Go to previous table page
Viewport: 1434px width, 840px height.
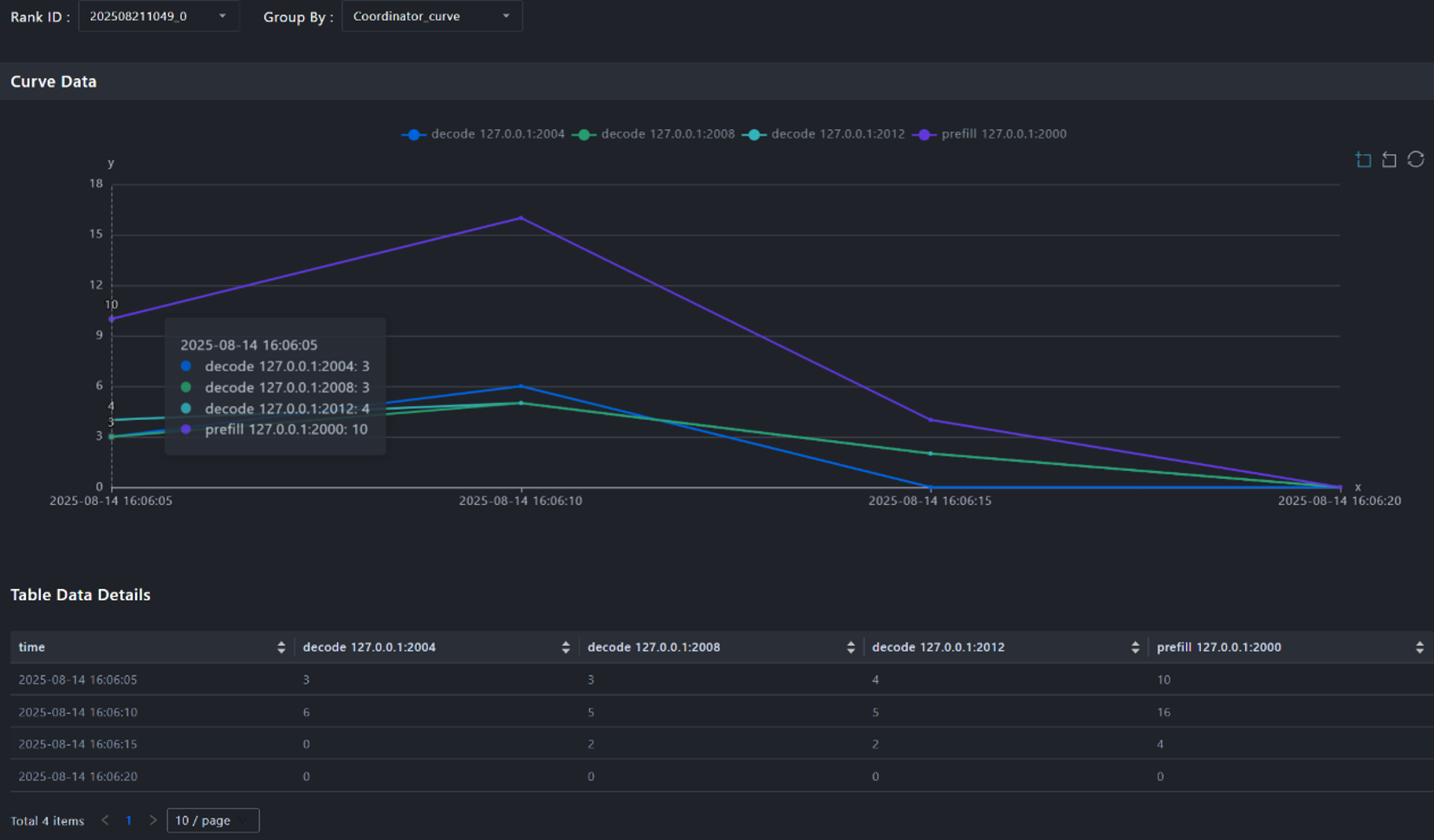pyautogui.click(x=105, y=820)
